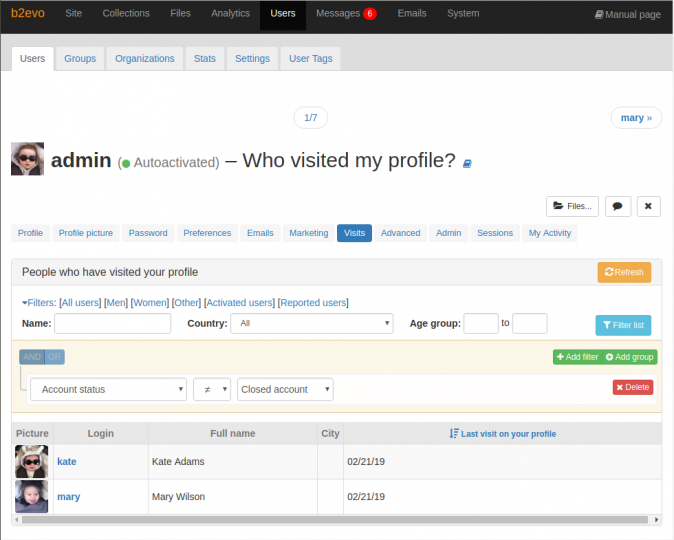Open the Site menu
Viewport: 674px width, 540px height.
click(x=74, y=13)
